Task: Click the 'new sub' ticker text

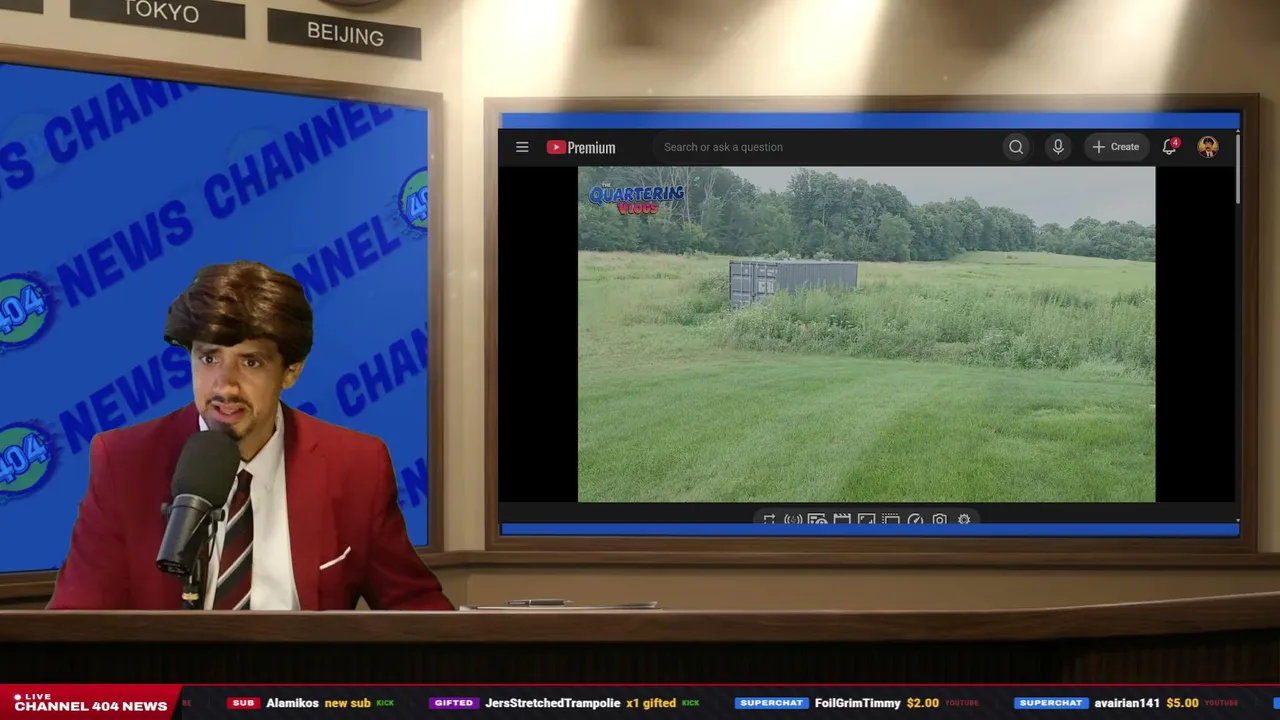Action: tap(347, 703)
